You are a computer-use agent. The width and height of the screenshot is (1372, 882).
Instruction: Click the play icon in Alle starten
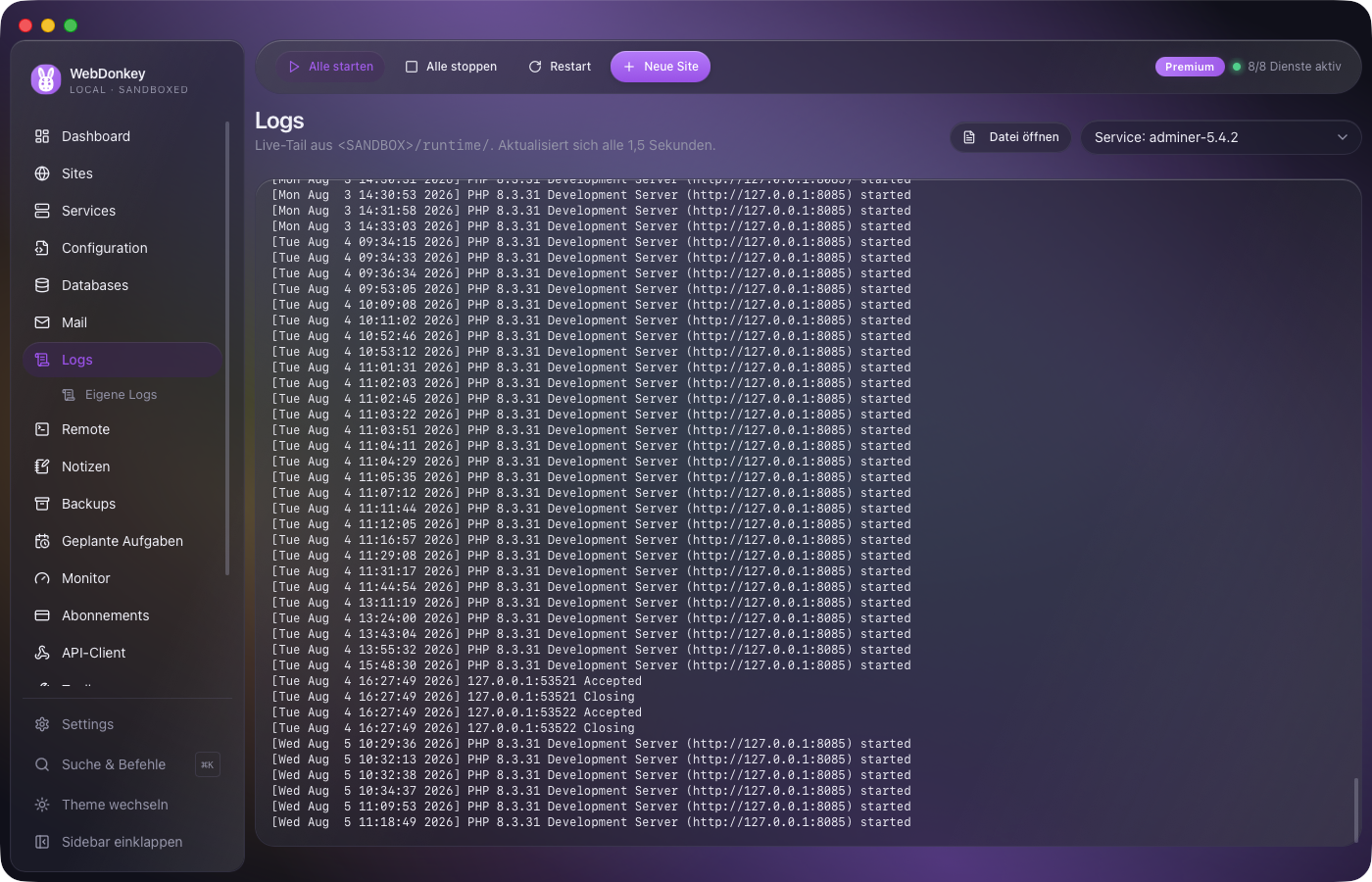[x=294, y=67]
